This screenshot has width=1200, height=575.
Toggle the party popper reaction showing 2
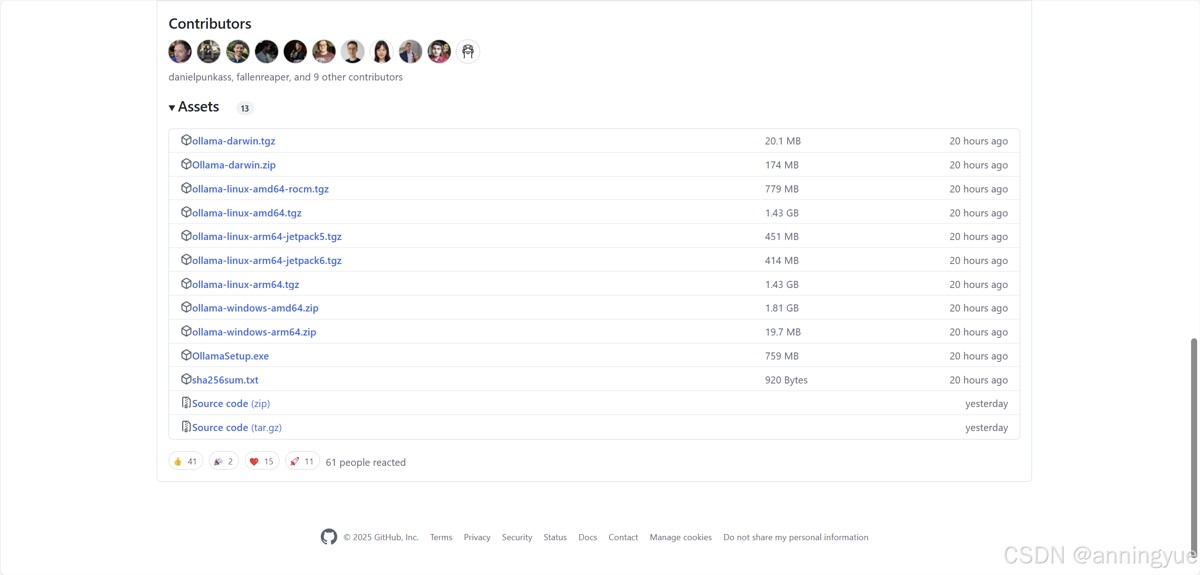pyautogui.click(x=224, y=462)
